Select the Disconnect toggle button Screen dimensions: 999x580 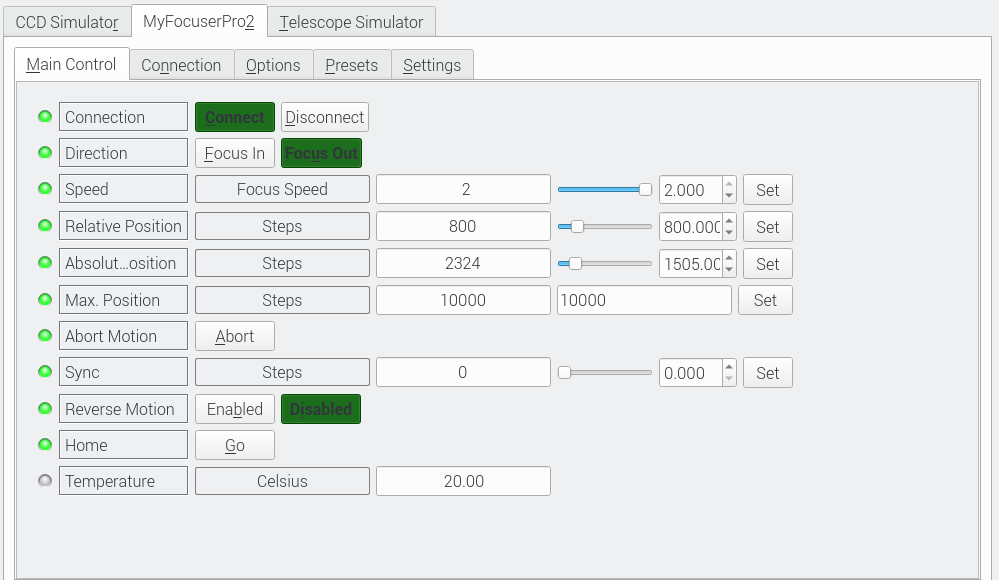point(324,117)
